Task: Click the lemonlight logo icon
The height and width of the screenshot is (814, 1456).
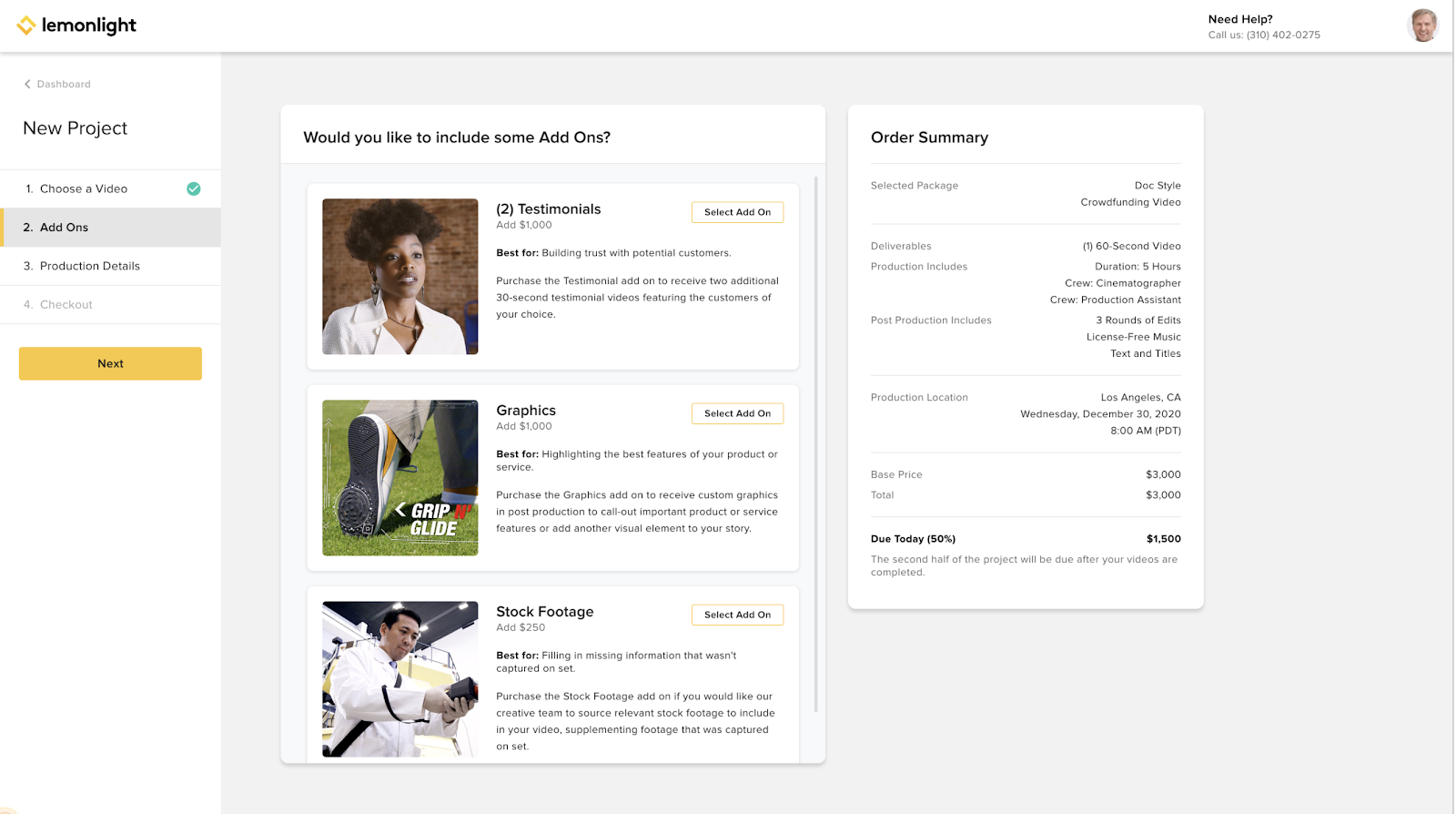Action: click(26, 25)
